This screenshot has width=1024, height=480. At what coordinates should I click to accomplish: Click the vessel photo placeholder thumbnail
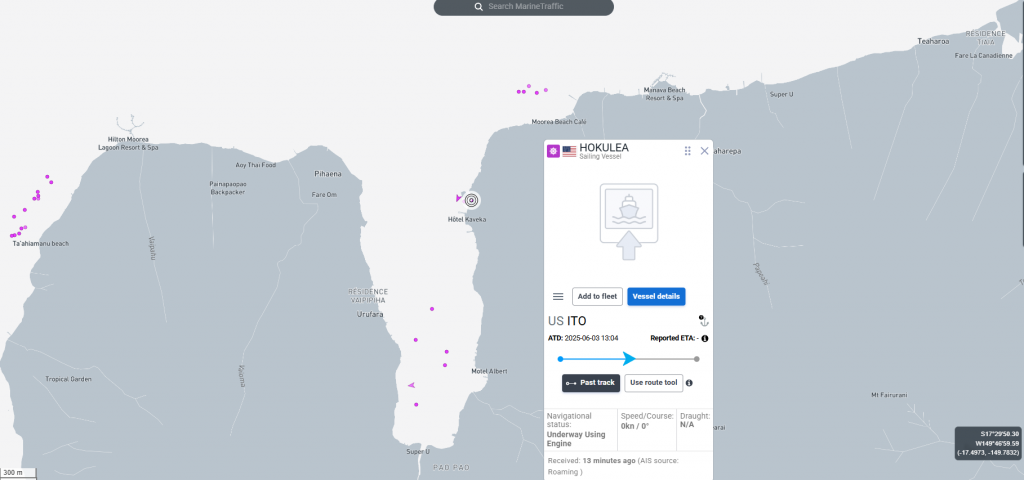pyautogui.click(x=628, y=214)
